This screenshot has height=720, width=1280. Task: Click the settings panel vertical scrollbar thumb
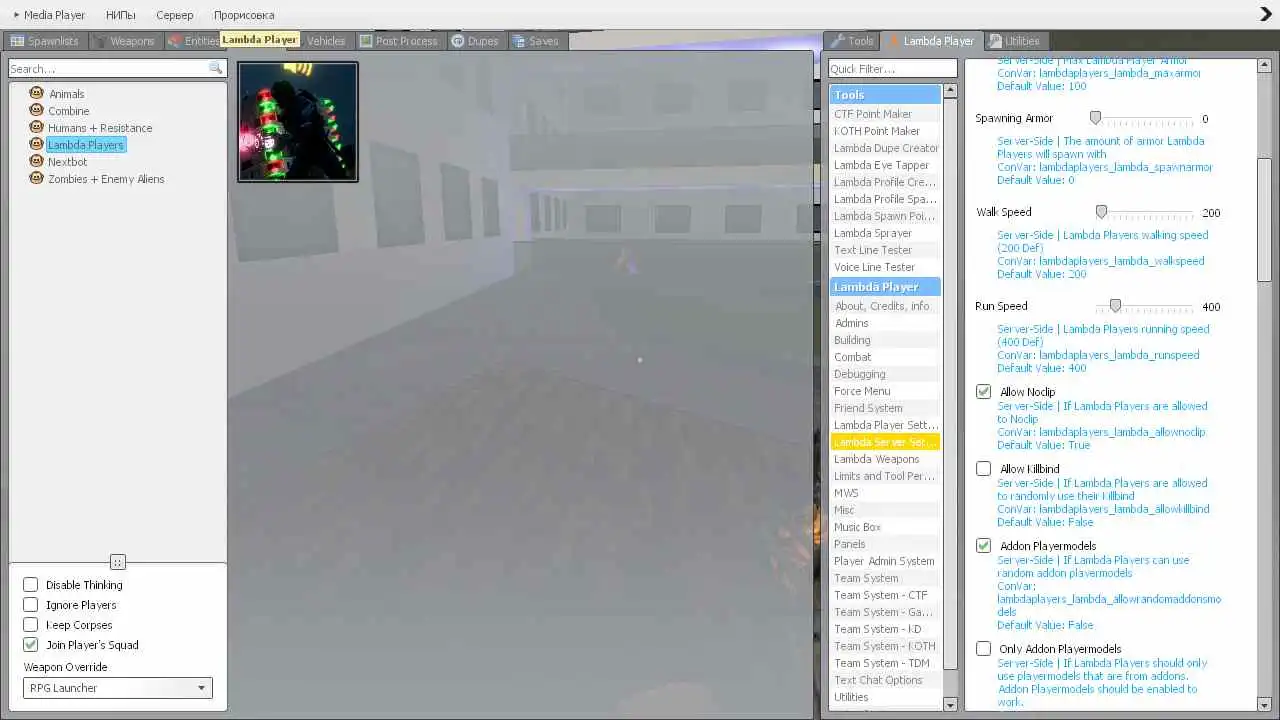click(1264, 219)
